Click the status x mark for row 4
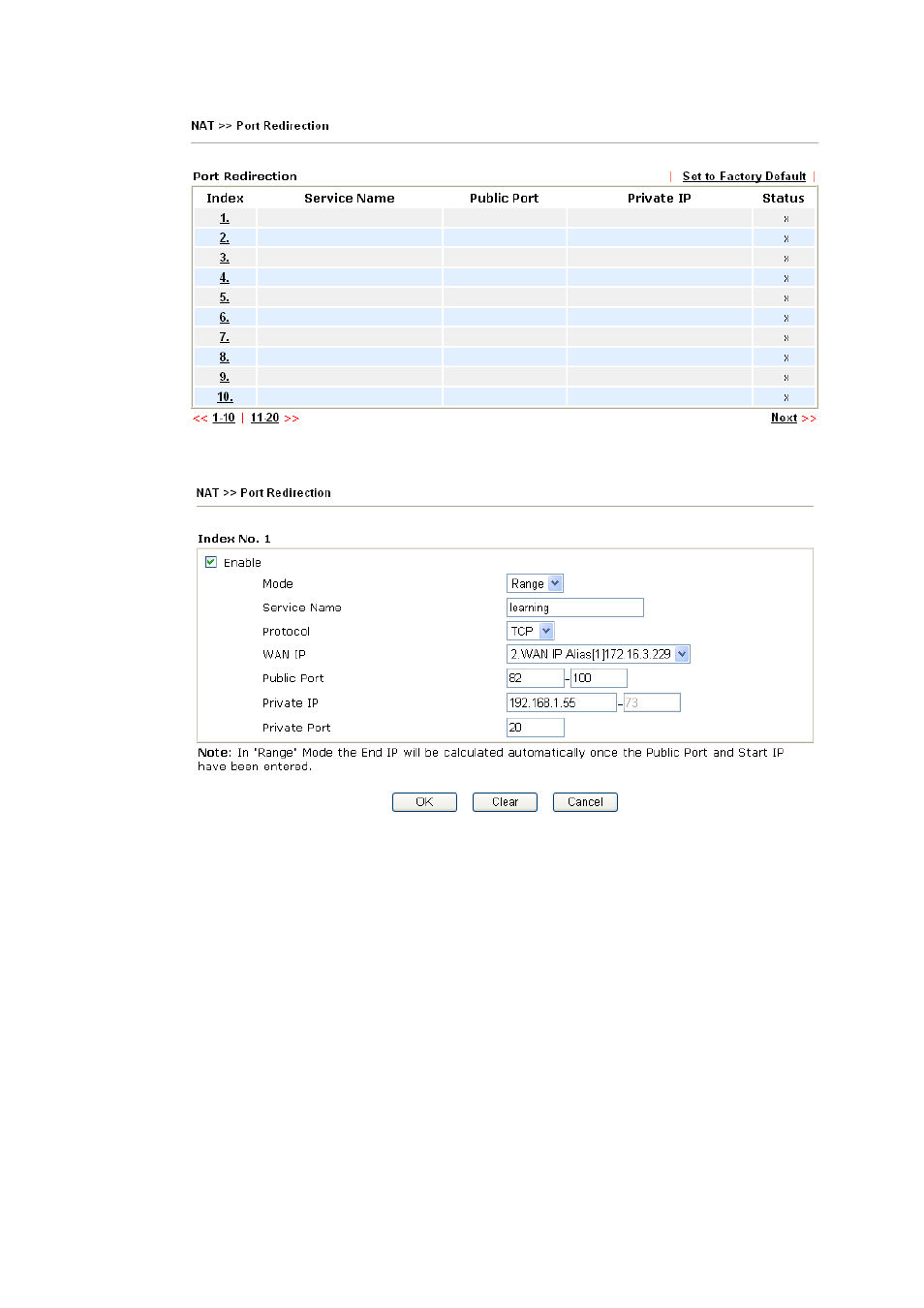Image resolution: width=924 pixels, height=1308 pixels. [785, 278]
